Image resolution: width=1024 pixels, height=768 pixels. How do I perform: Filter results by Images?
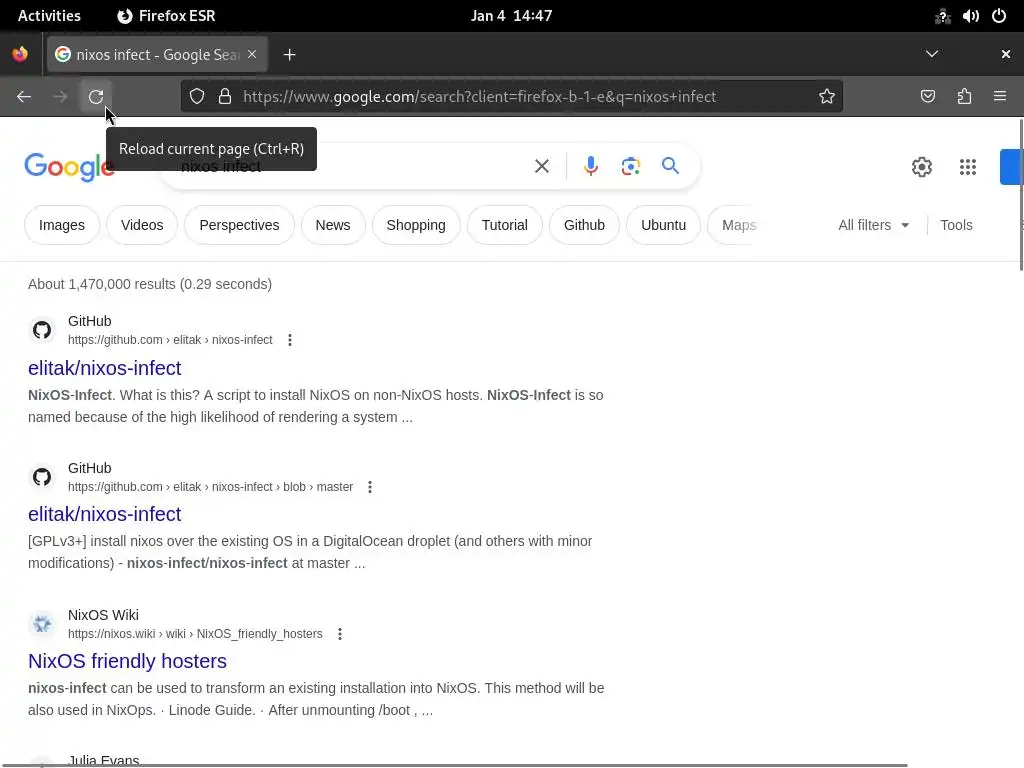pos(62,225)
